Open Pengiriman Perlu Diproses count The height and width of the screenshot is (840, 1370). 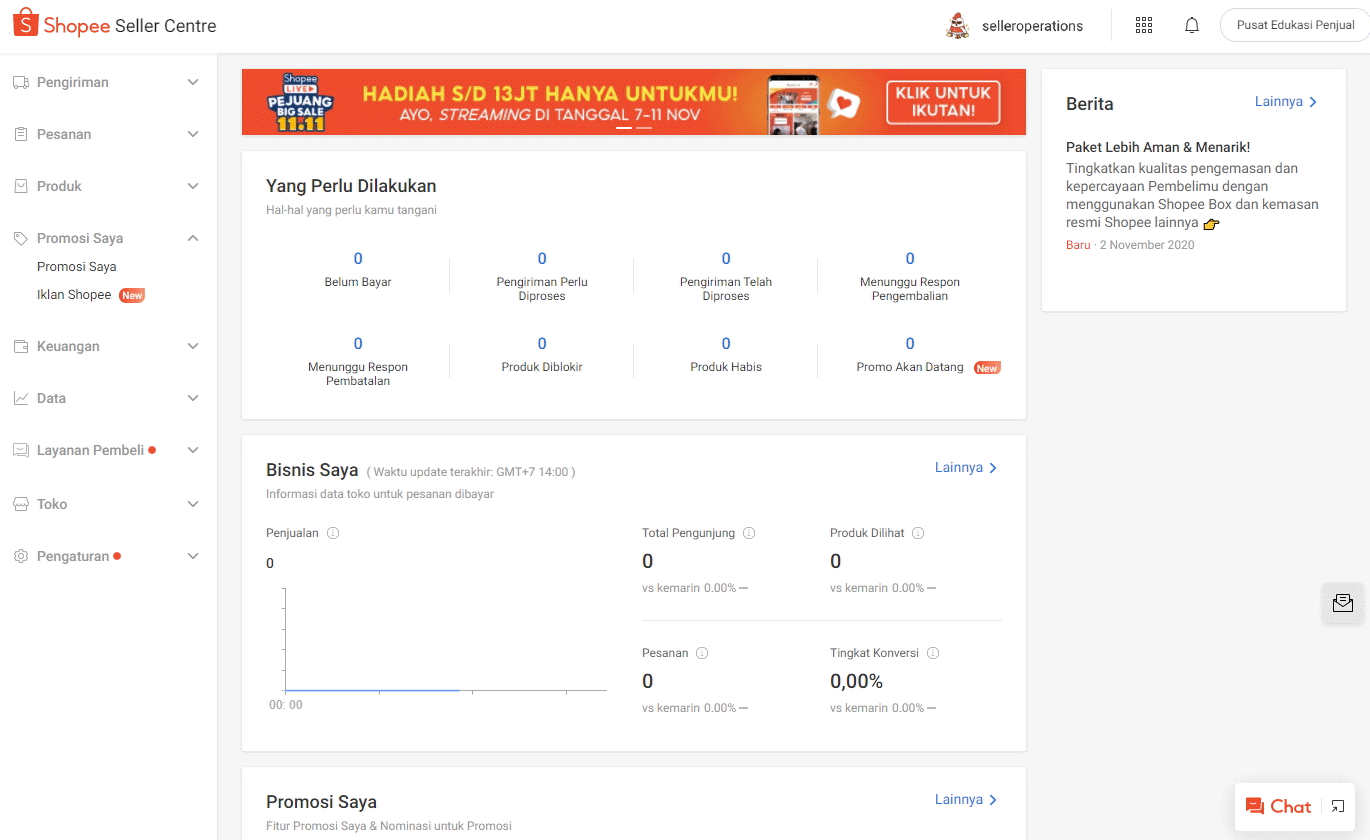tap(542, 259)
